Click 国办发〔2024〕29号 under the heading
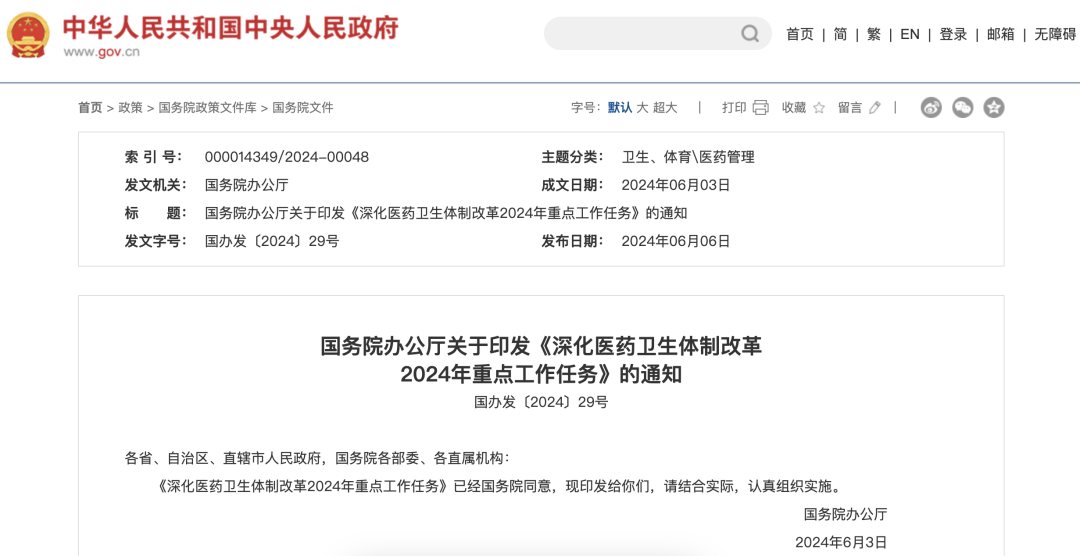The height and width of the screenshot is (556, 1080). (541, 402)
